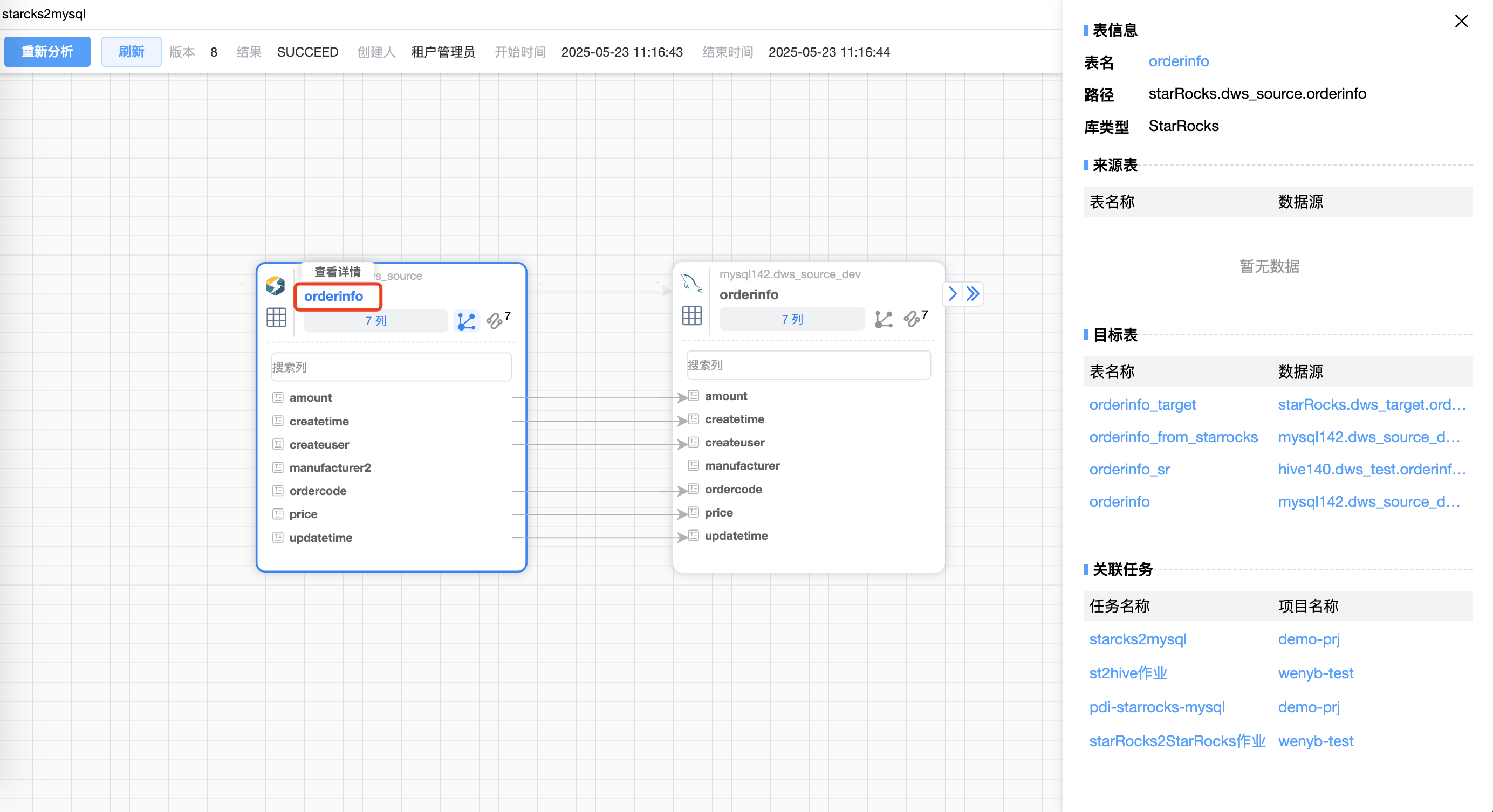
Task: Toggle the 7 列 column list on the StarRocks node
Action: pyautogui.click(x=375, y=321)
